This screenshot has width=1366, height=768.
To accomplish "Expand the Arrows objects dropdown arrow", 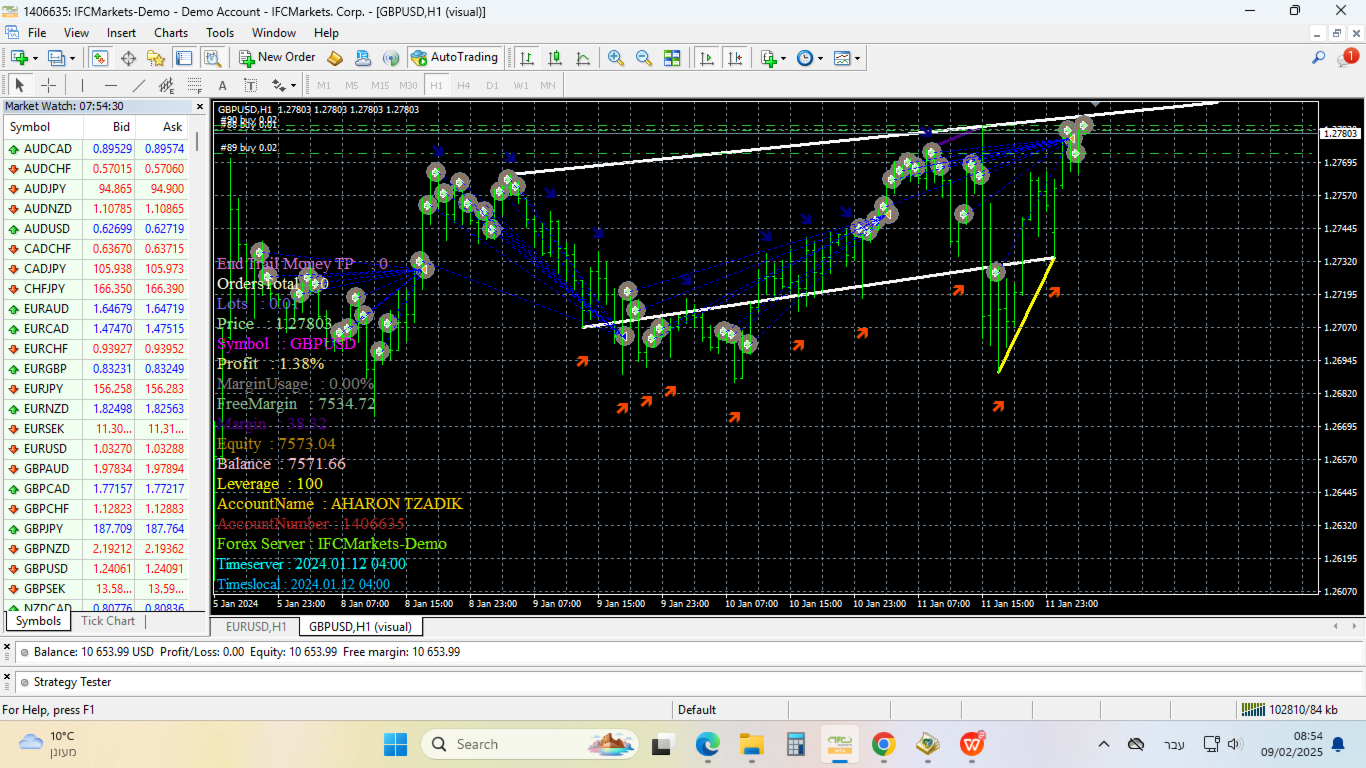I will (293, 85).
